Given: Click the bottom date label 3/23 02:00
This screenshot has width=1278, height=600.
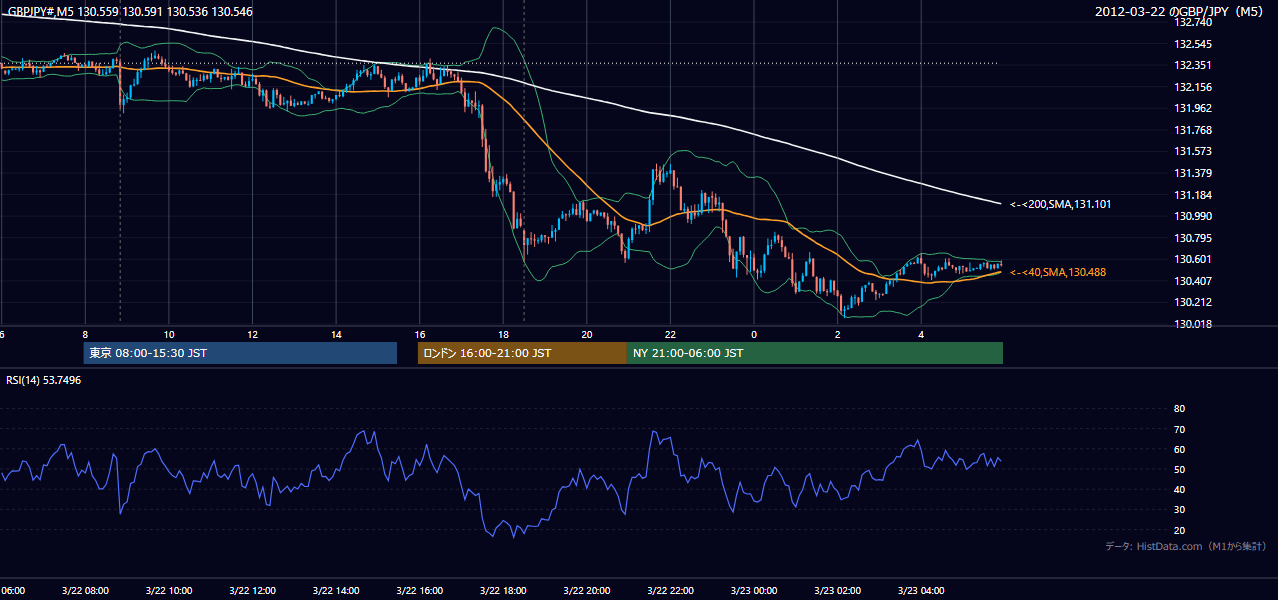Looking at the screenshot, I should click(x=838, y=590).
